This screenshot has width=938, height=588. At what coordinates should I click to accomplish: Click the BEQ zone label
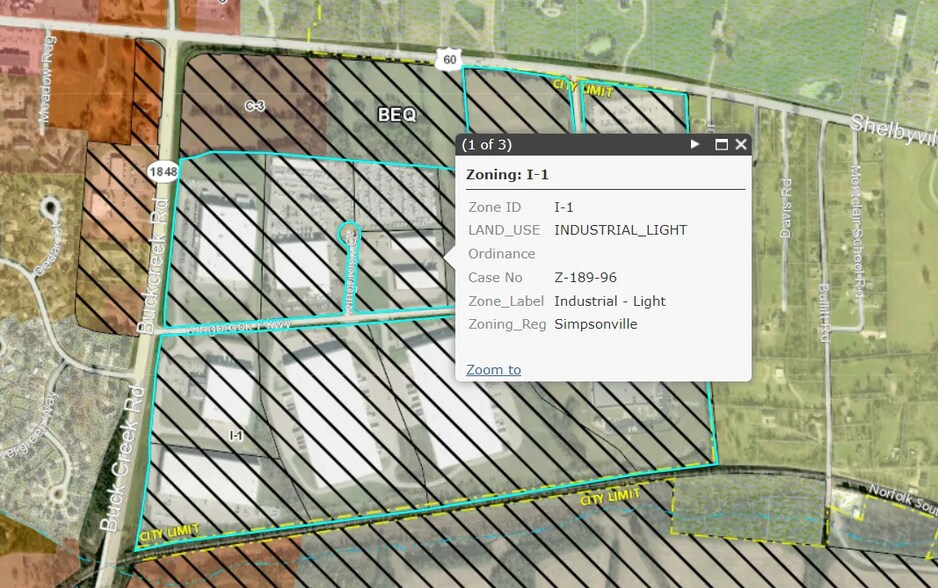coord(396,115)
